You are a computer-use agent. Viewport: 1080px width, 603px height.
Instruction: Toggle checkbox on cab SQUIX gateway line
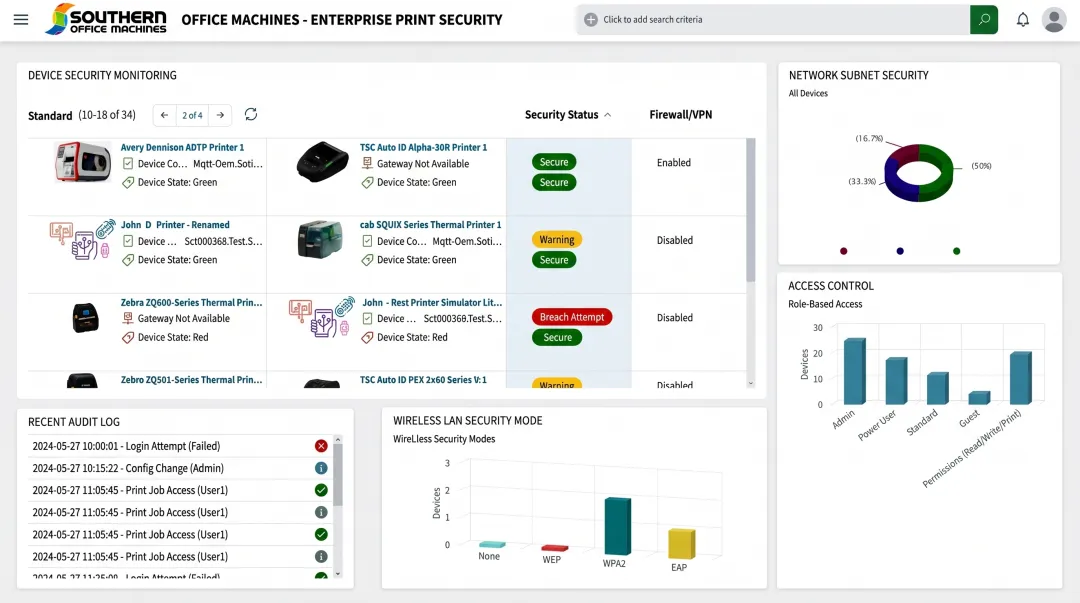[367, 241]
